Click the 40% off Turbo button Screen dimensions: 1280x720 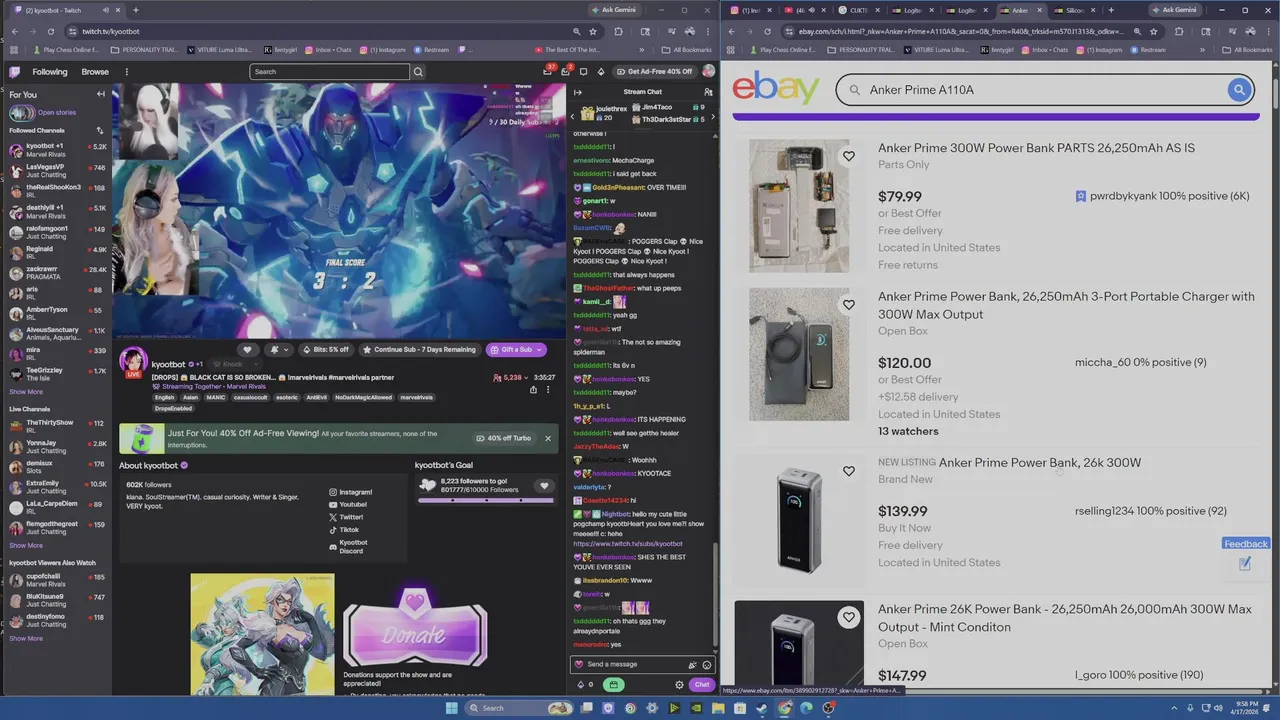[504, 438]
